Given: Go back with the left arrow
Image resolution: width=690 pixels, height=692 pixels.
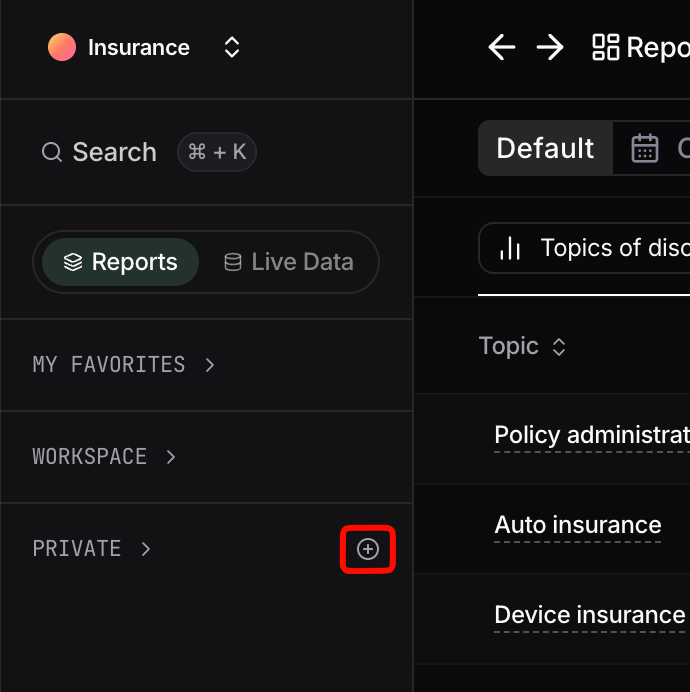Looking at the screenshot, I should [501, 47].
